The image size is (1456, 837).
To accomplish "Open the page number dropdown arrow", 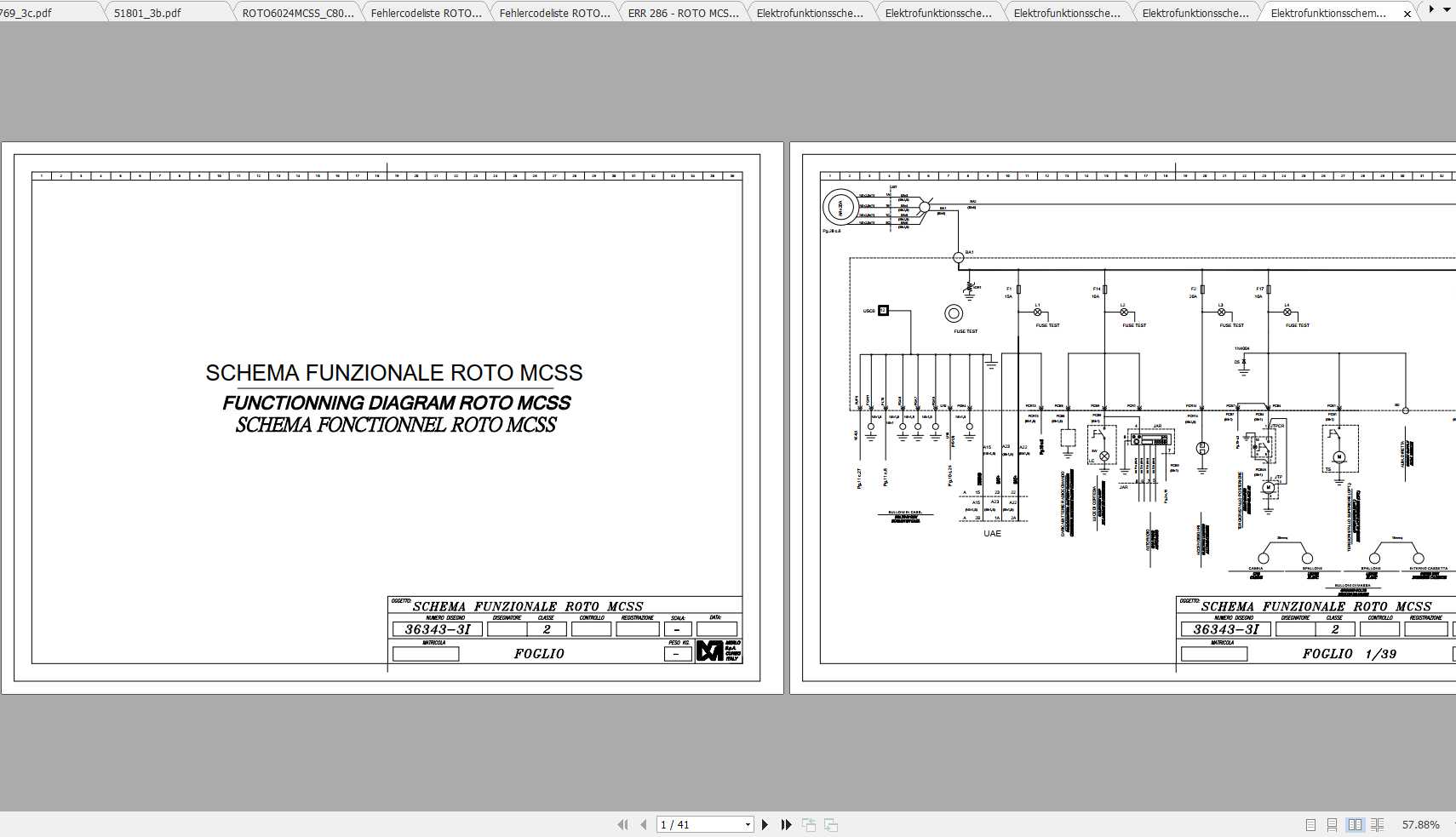I will tap(748, 824).
